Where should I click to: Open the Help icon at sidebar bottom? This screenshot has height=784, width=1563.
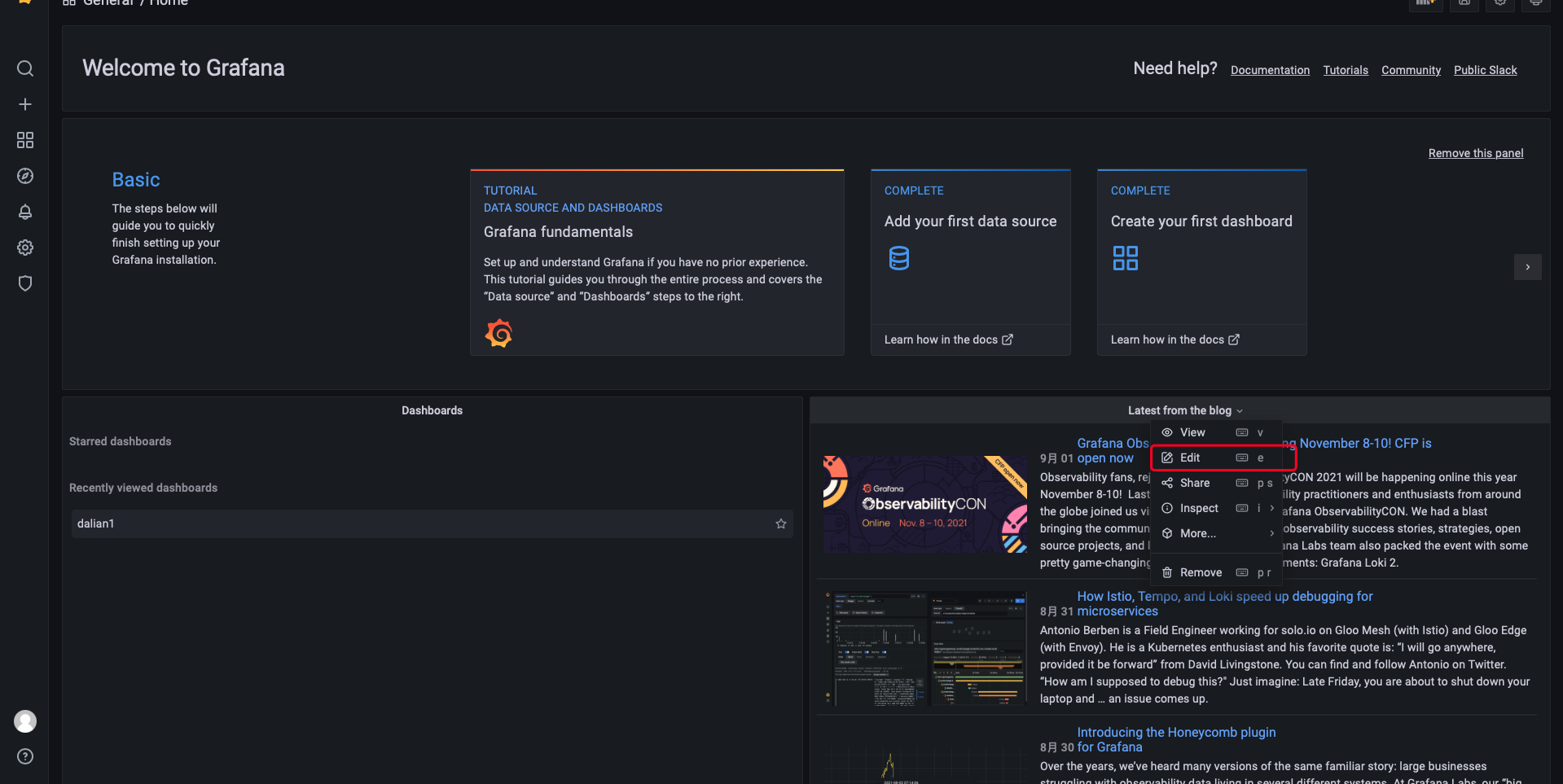pyautogui.click(x=25, y=756)
